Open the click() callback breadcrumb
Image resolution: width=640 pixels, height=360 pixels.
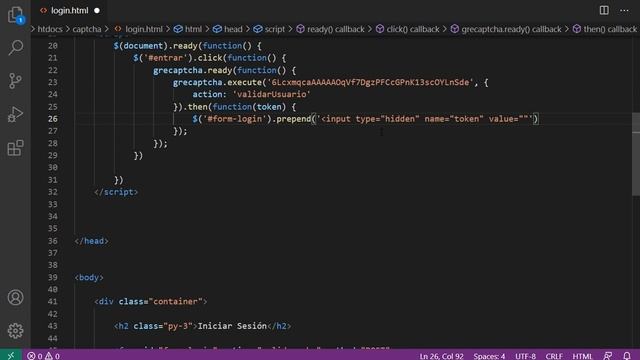tap(408, 29)
